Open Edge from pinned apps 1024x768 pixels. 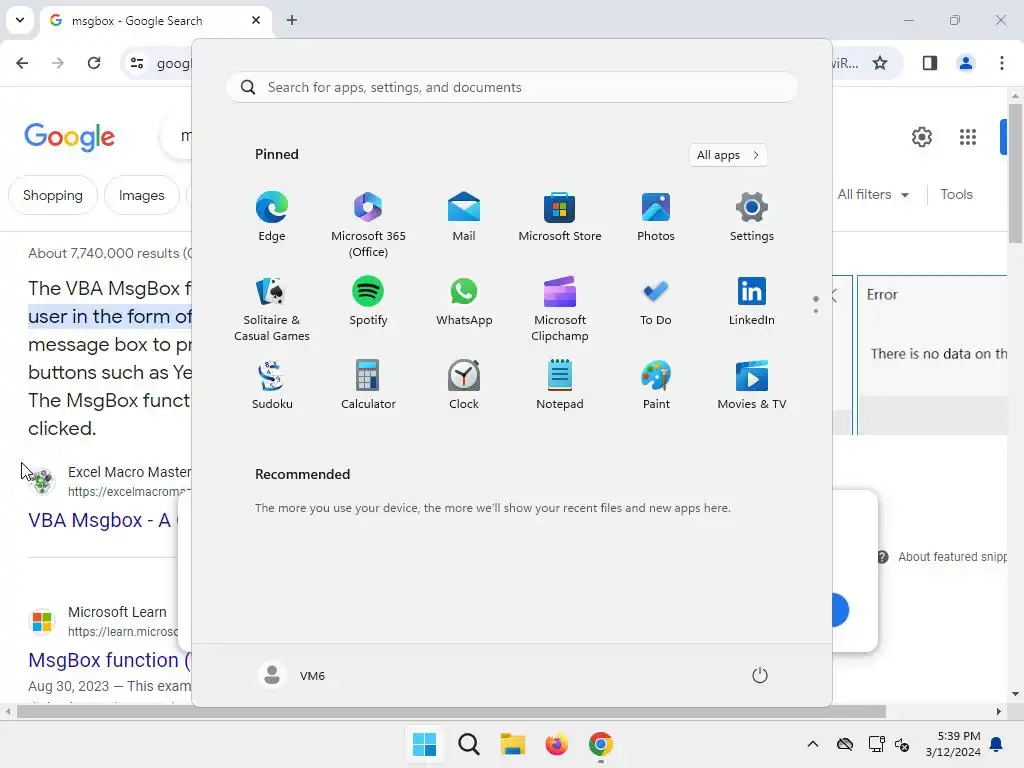(x=272, y=217)
